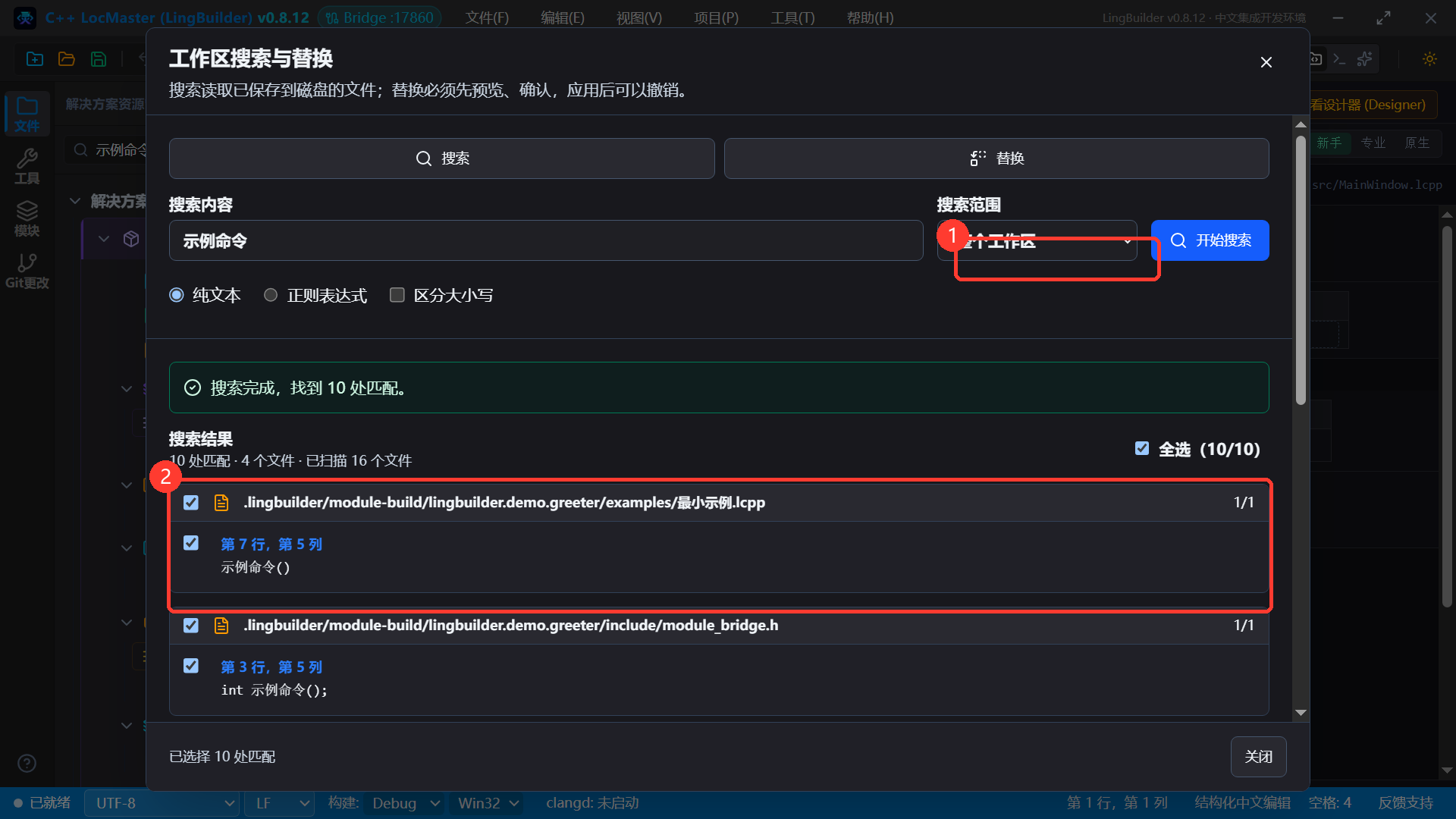Open the Win32 platform dropdown
Screen dimensions: 1456x819
pyautogui.click(x=488, y=803)
